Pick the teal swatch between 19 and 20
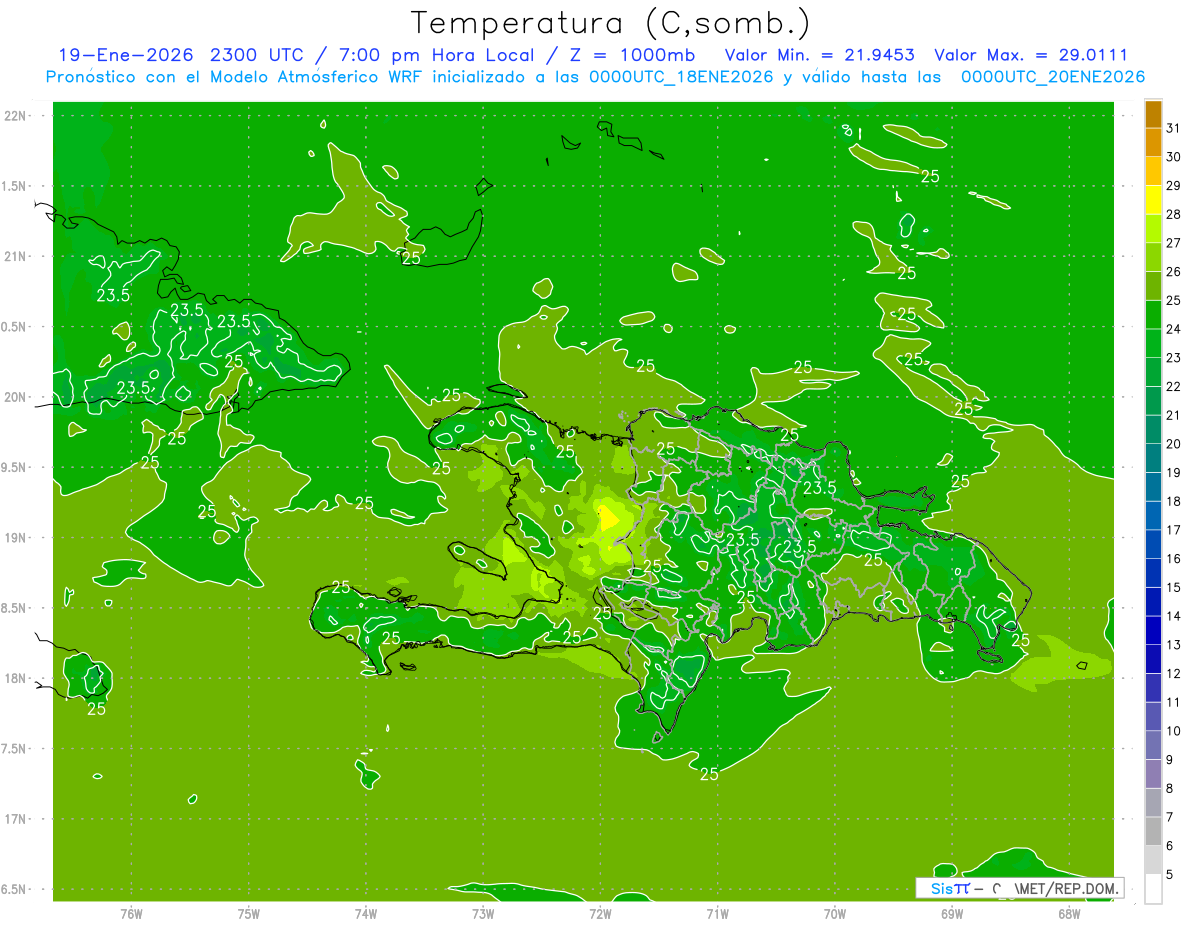 pos(1153,459)
